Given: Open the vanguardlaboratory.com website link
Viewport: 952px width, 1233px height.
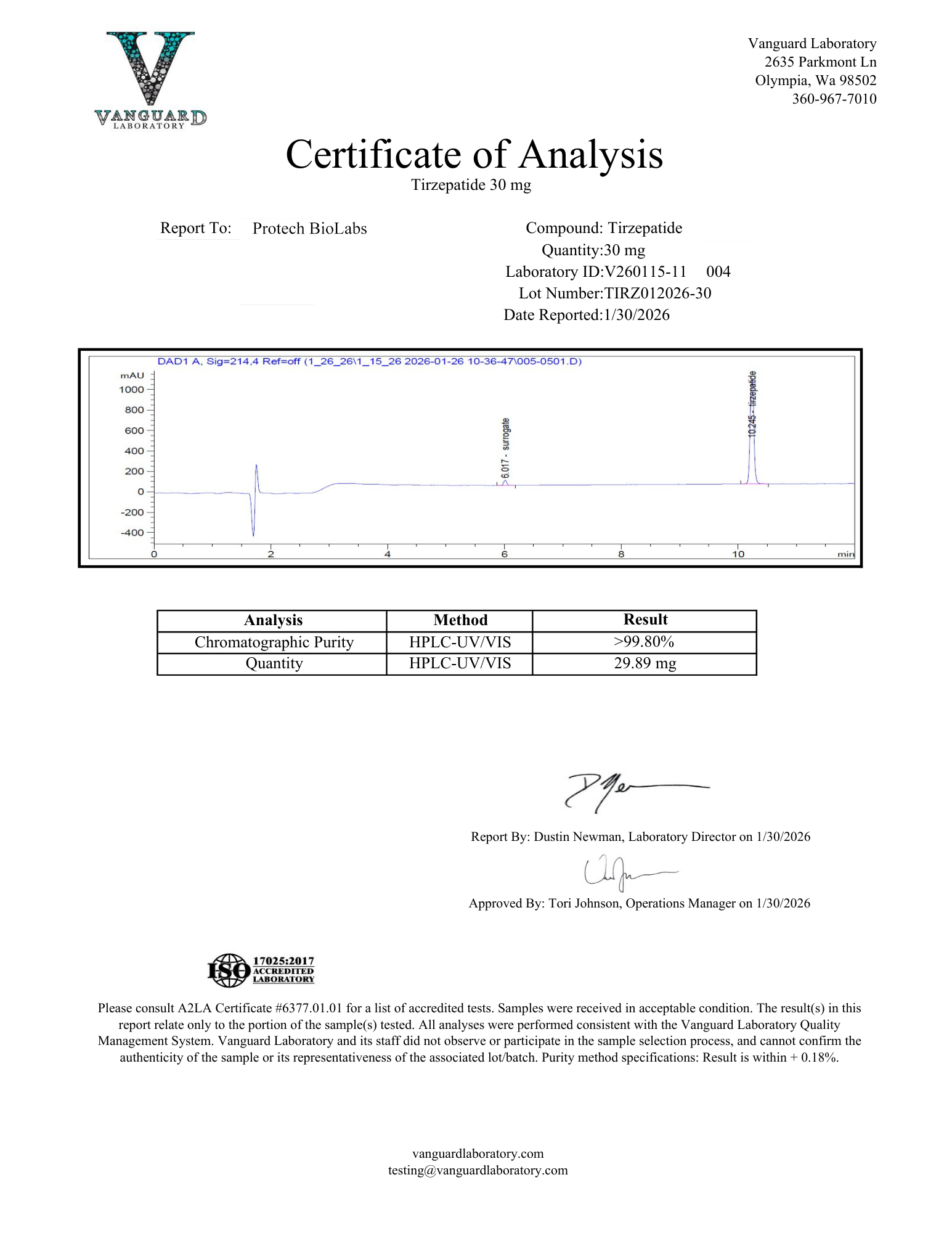Looking at the screenshot, I should pyautogui.click(x=478, y=1153).
